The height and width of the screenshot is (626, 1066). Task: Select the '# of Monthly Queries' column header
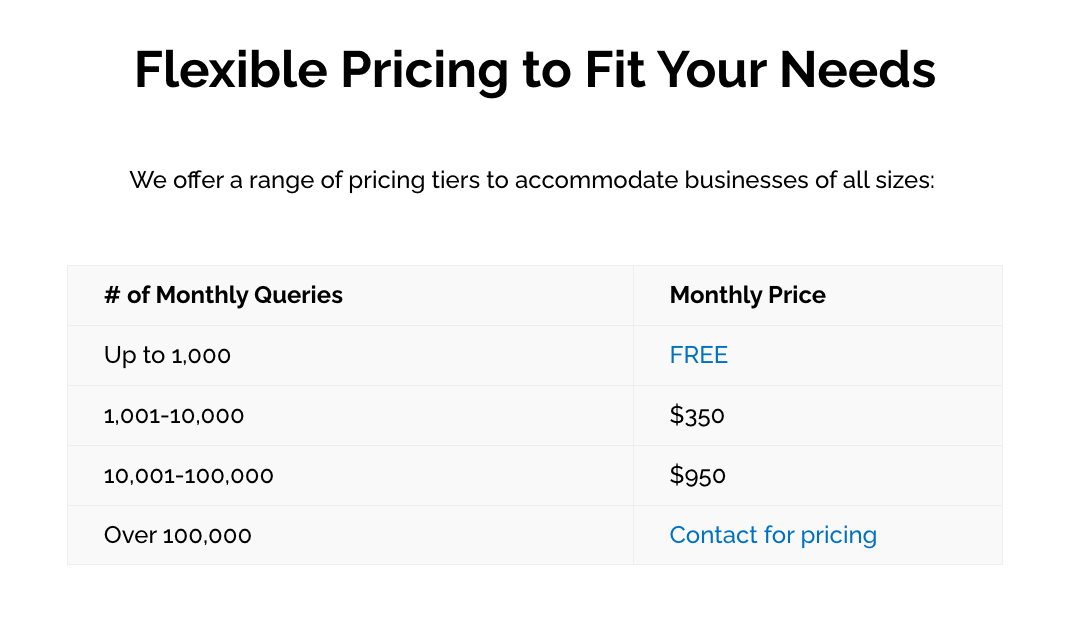pyautogui.click(x=223, y=295)
